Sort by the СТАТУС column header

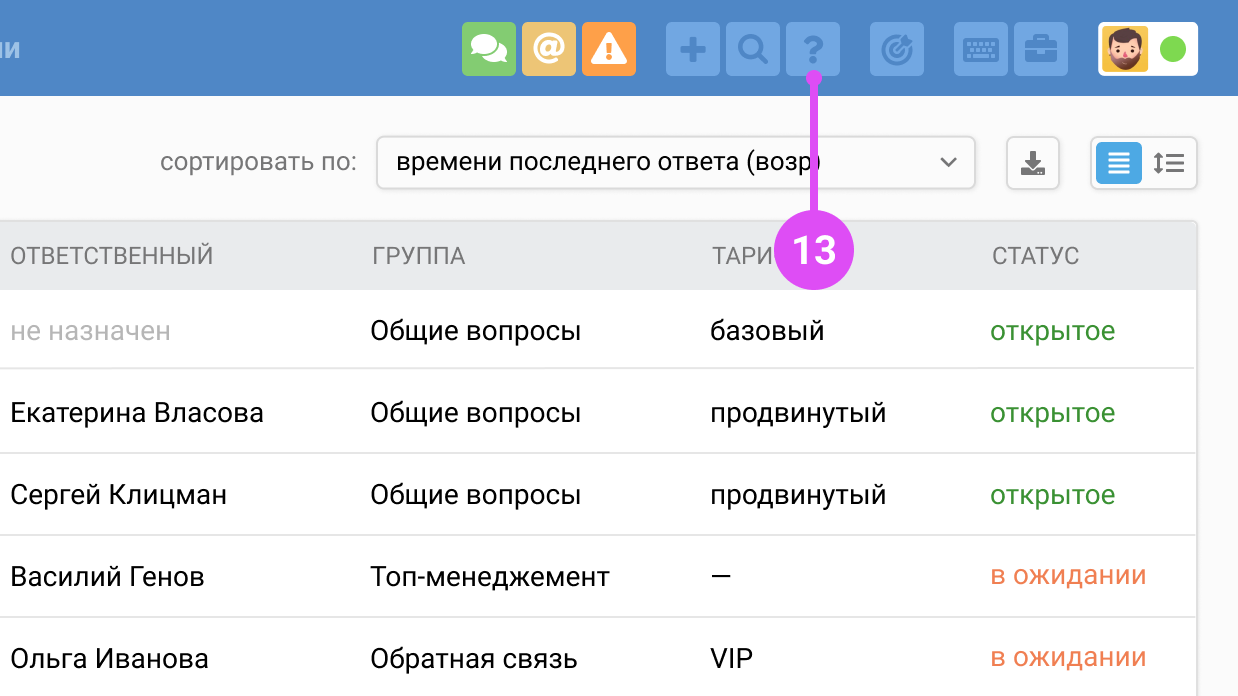tap(1035, 255)
